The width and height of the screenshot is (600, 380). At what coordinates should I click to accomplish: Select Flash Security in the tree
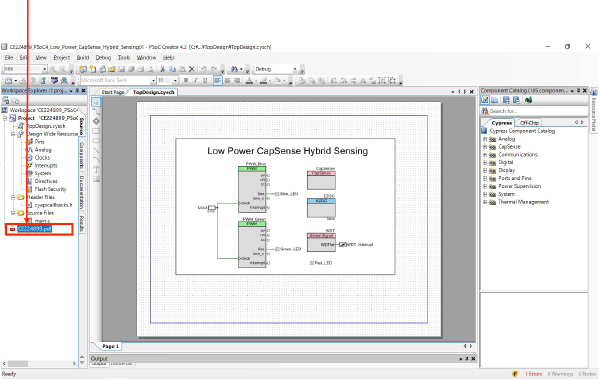pos(51,189)
